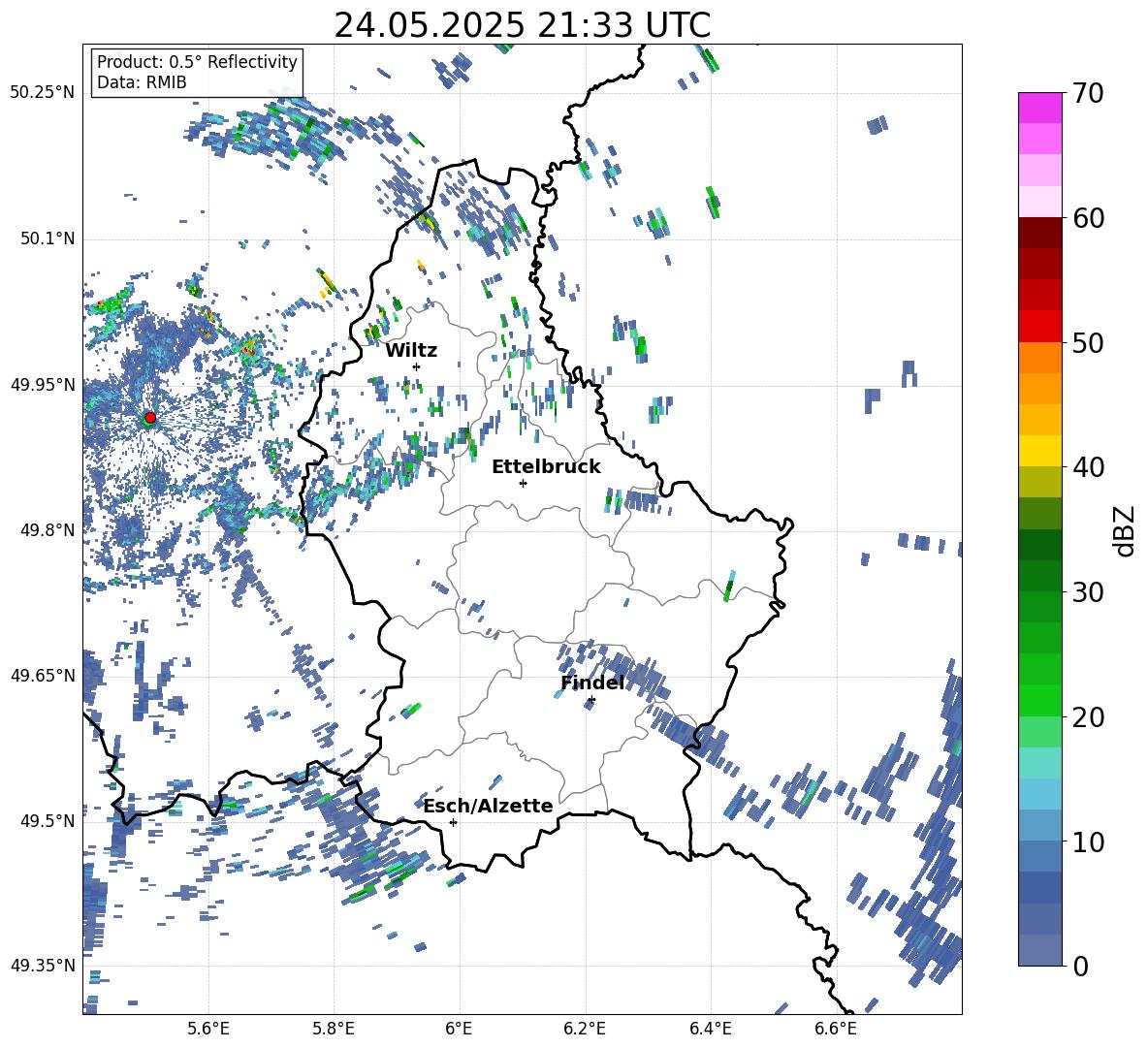Click the 6°E longitude label
This screenshot has width=1148, height=1048.
(459, 1030)
